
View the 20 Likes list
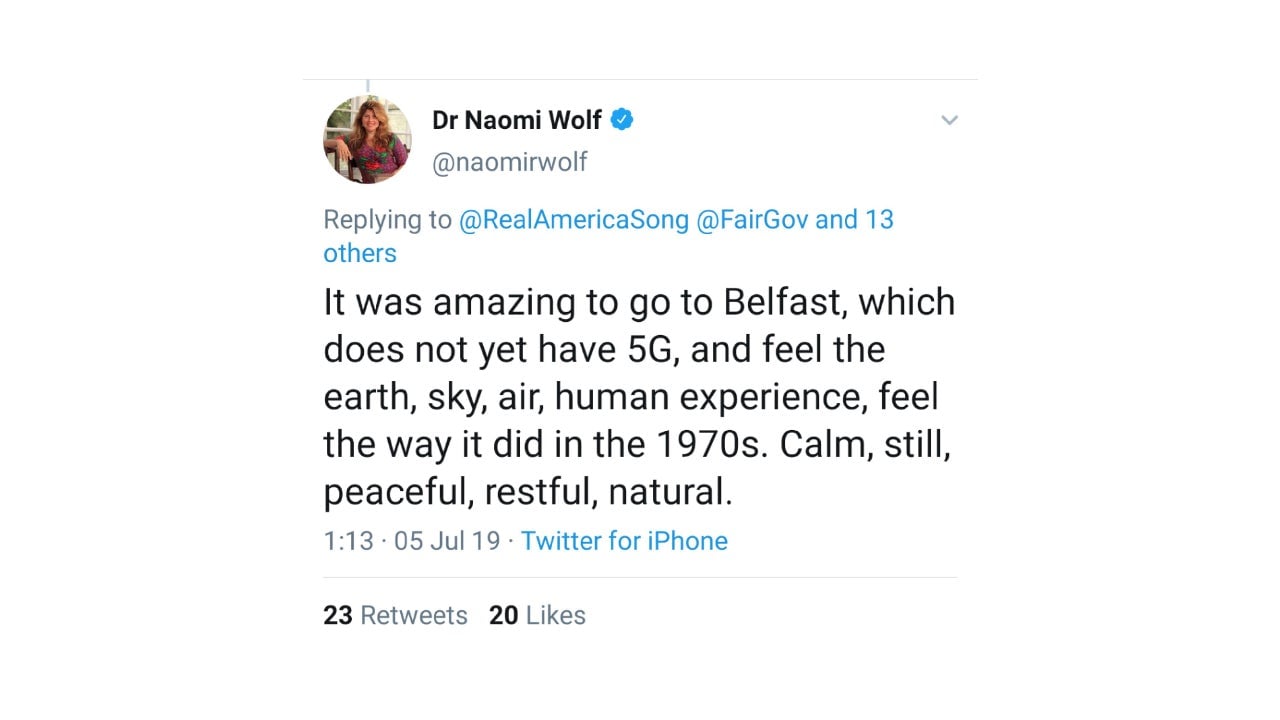coord(537,615)
